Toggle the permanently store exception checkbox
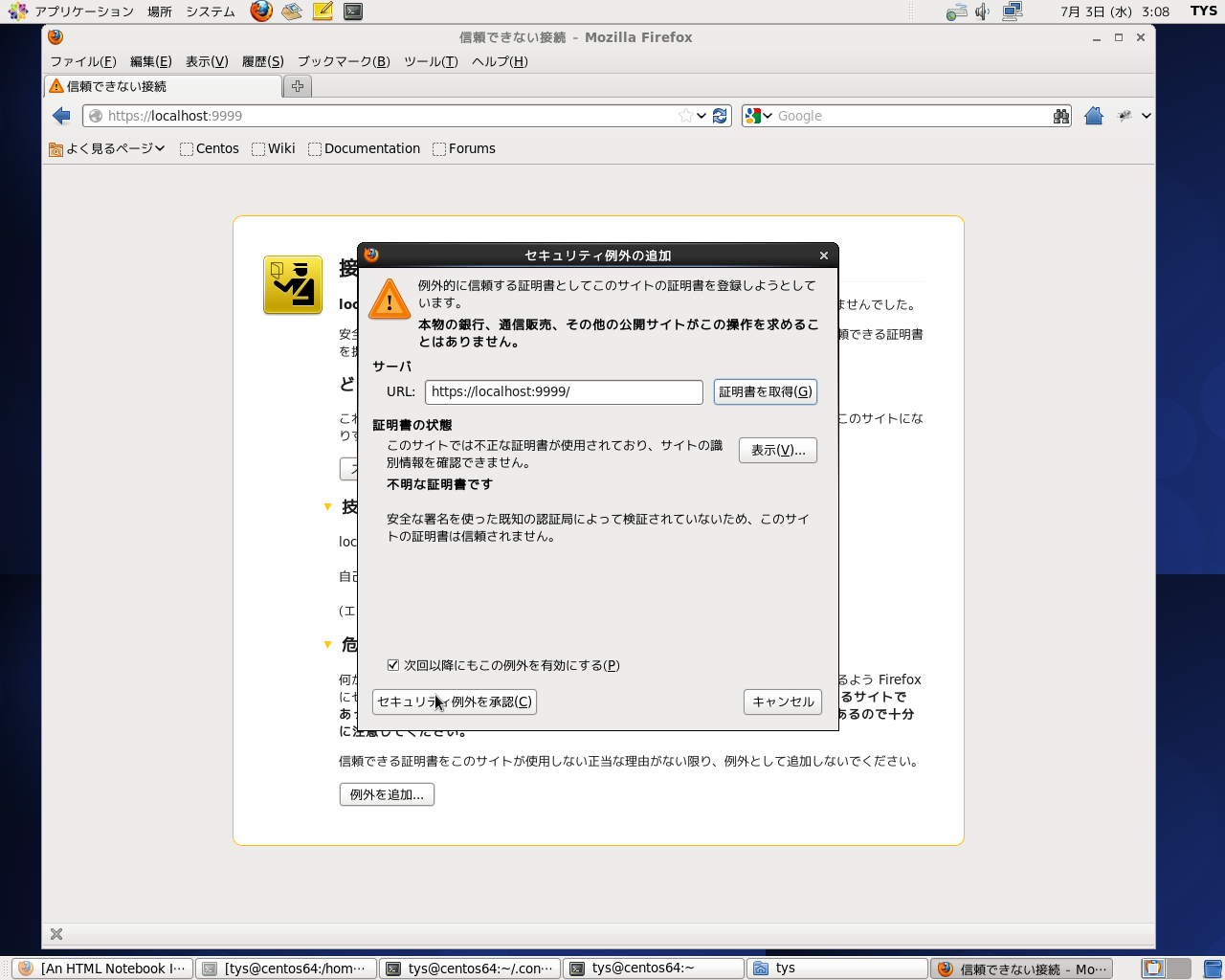1225x980 pixels. pyautogui.click(x=393, y=665)
